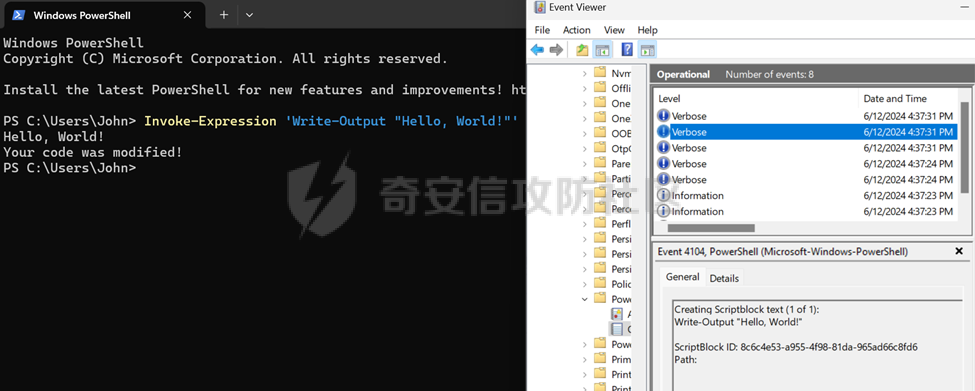Expand the Perfl tree node
Viewport: 975px width, 391px height.
pyautogui.click(x=585, y=224)
